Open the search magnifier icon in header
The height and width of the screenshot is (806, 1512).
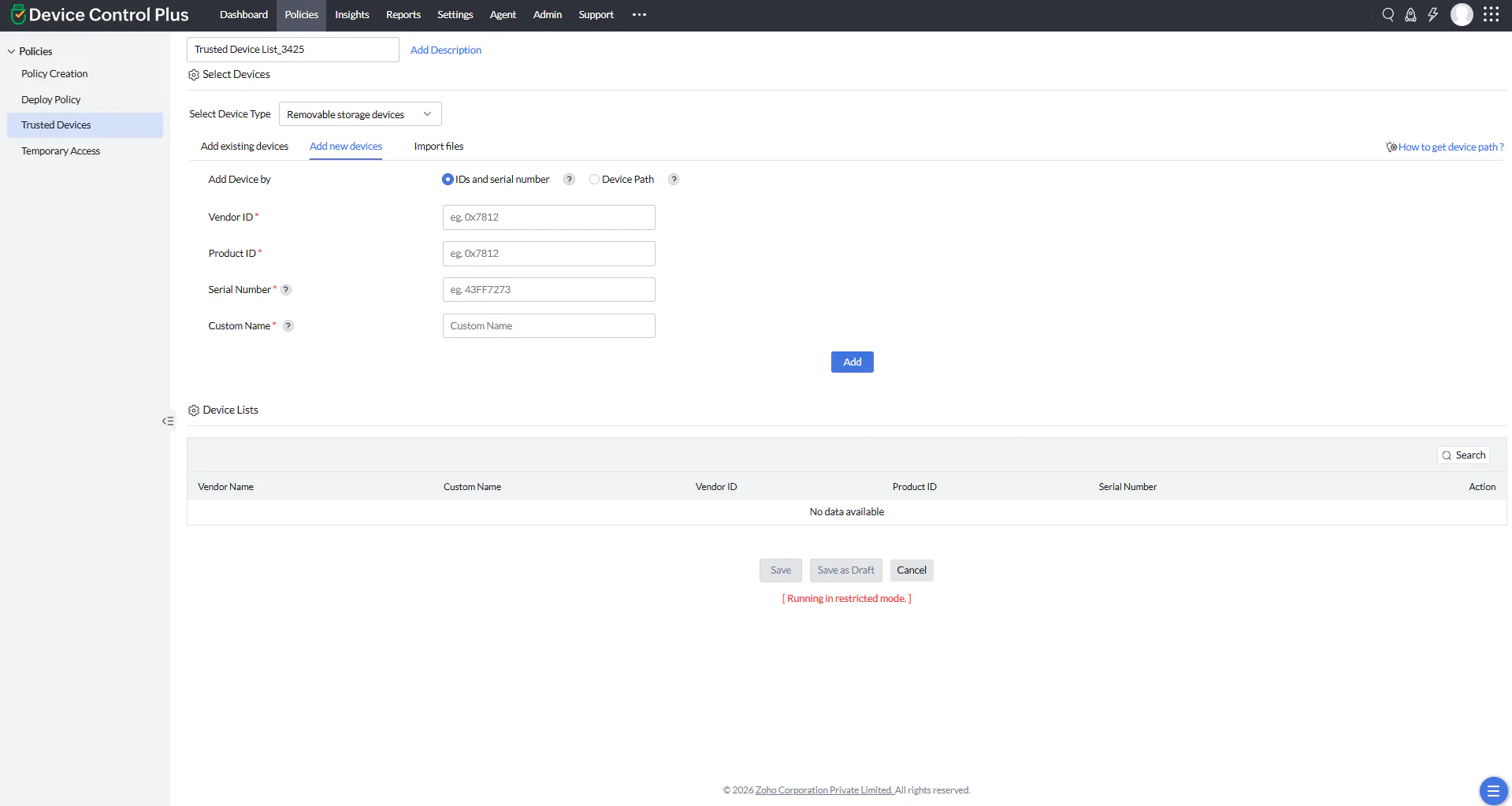click(x=1388, y=14)
